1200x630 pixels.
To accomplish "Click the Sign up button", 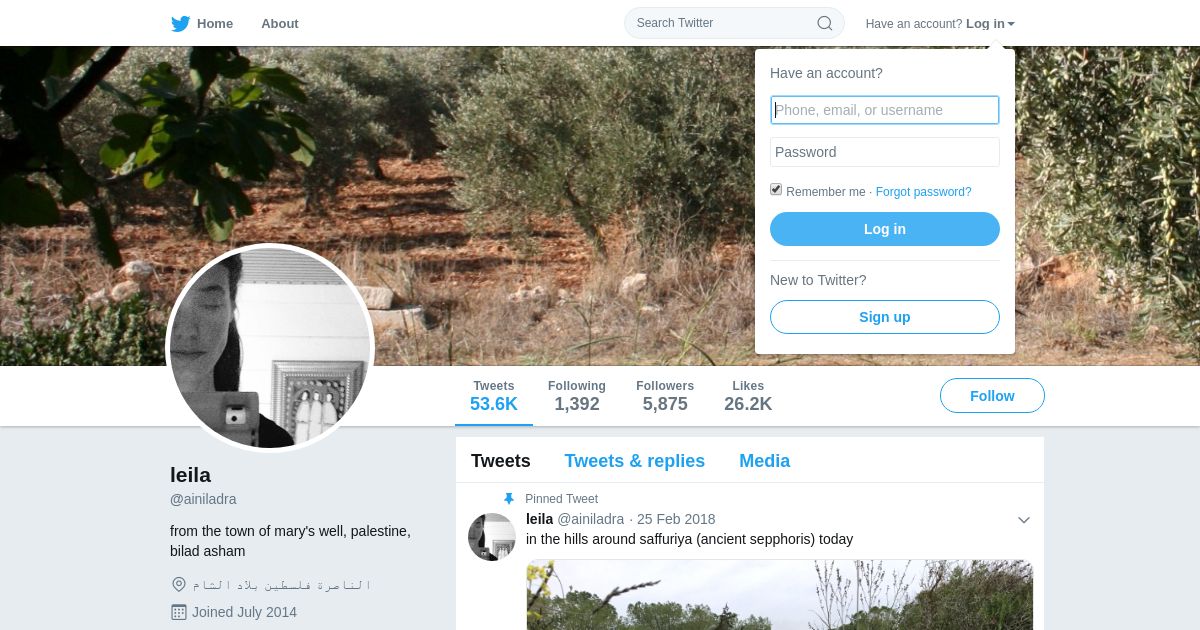I will (885, 317).
